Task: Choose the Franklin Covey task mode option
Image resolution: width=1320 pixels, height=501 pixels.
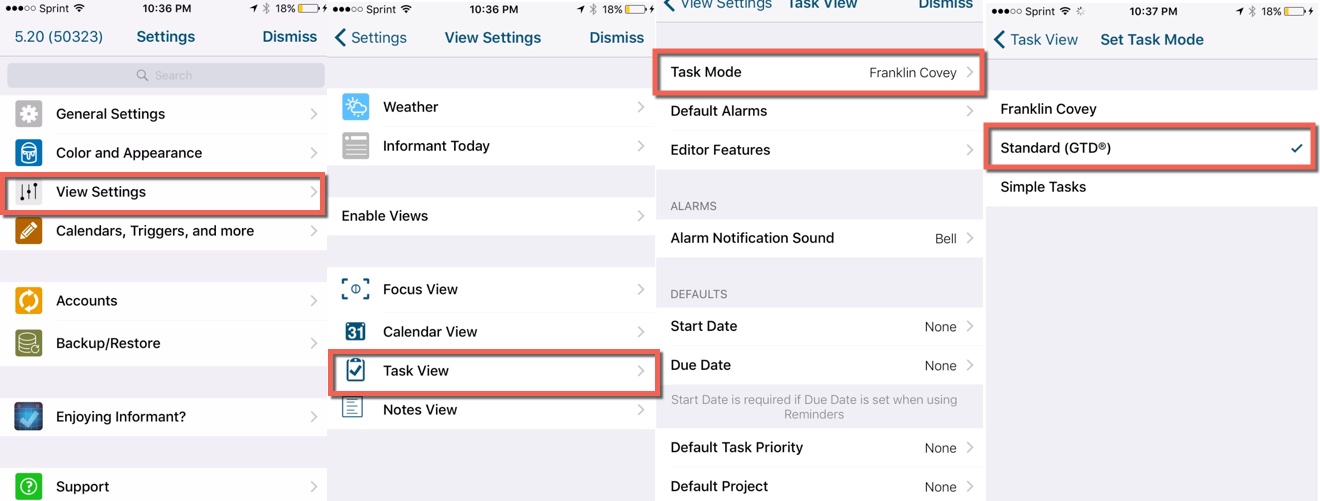Action: pyautogui.click(x=1150, y=109)
